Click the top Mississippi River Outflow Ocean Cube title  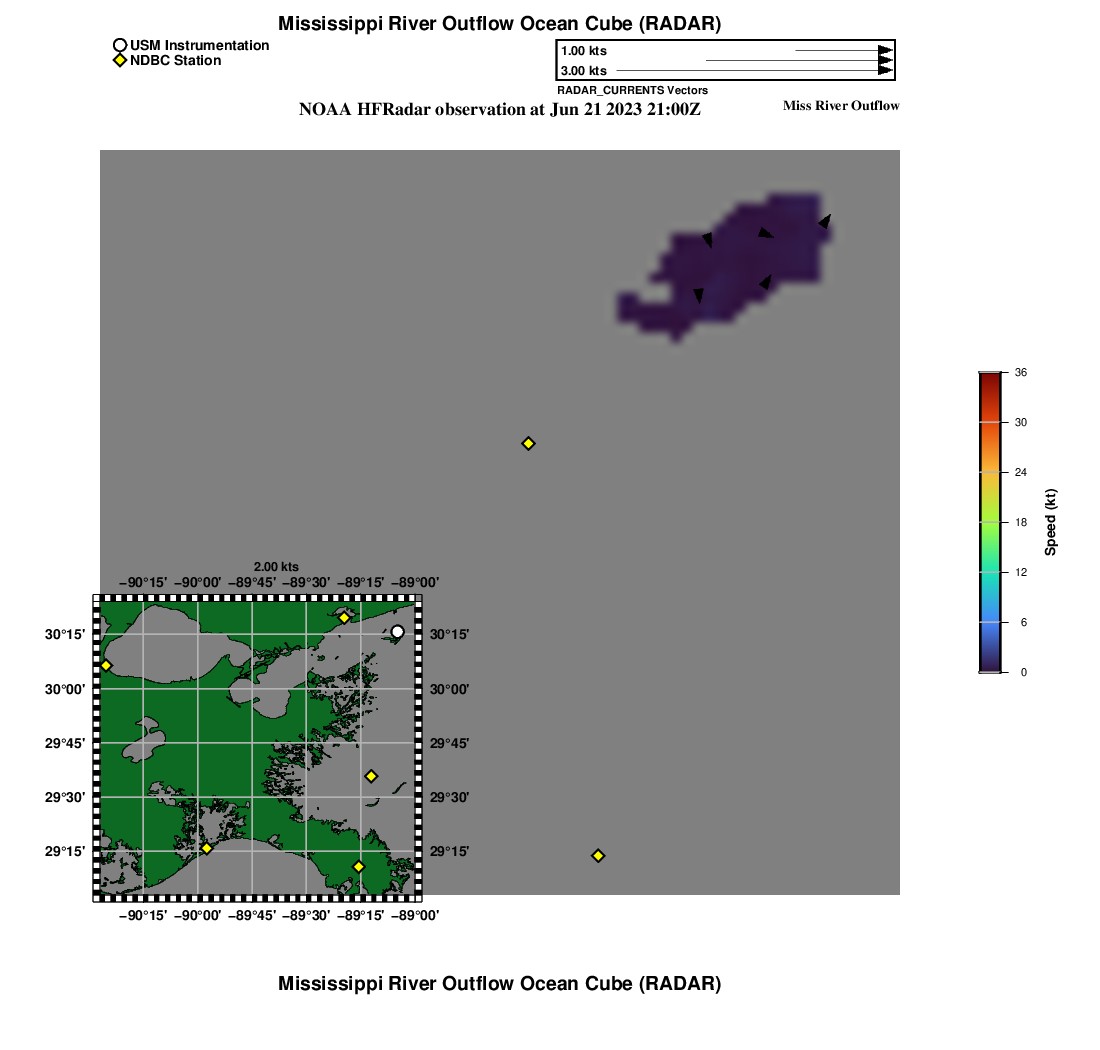pyautogui.click(x=499, y=23)
